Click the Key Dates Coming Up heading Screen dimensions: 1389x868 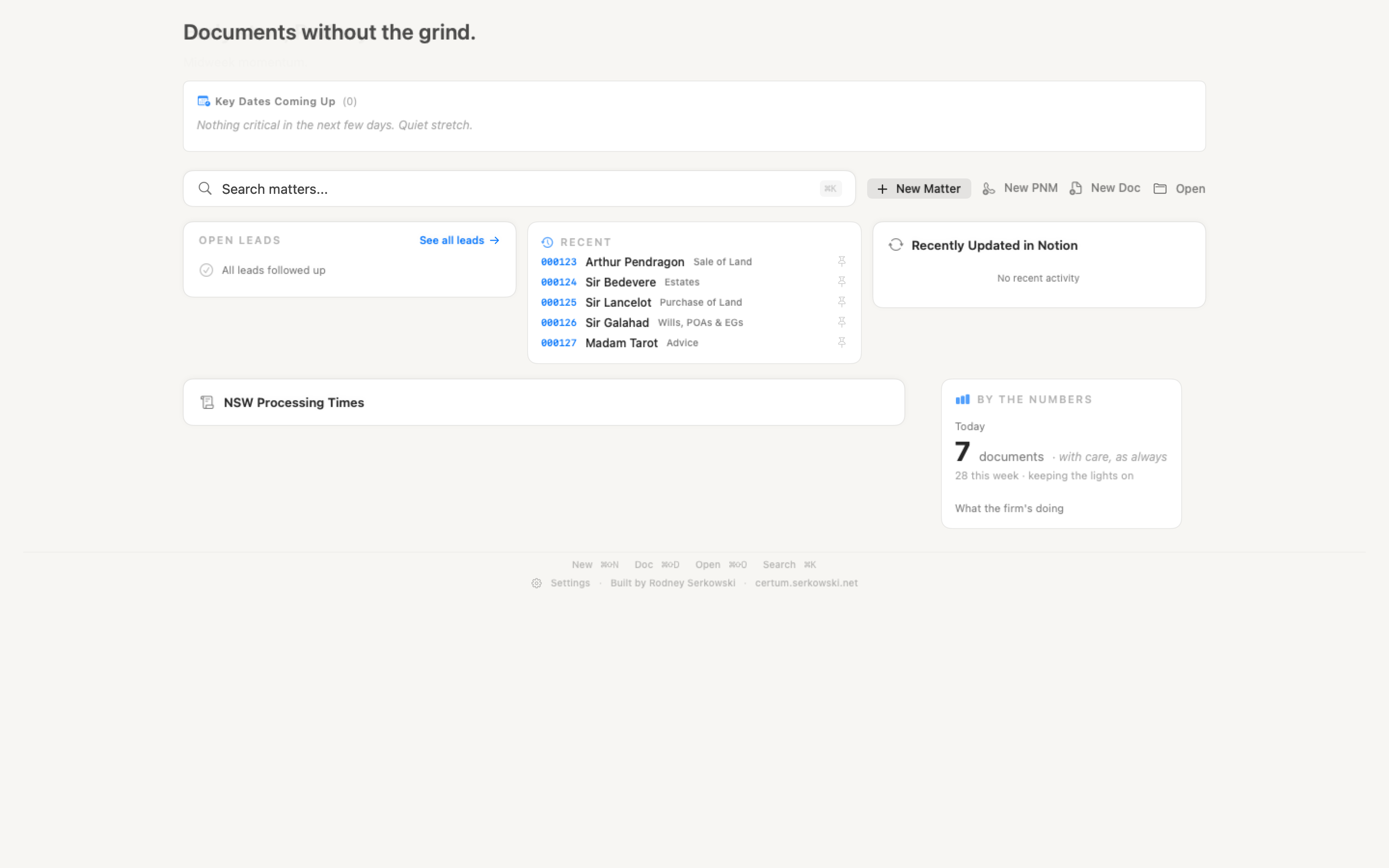(x=275, y=101)
